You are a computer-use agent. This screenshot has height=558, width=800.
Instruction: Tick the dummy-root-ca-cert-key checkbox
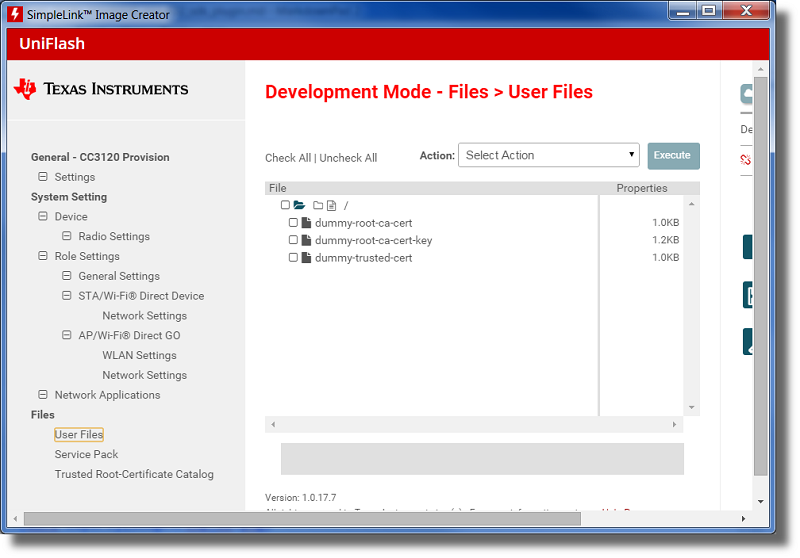[293, 240]
